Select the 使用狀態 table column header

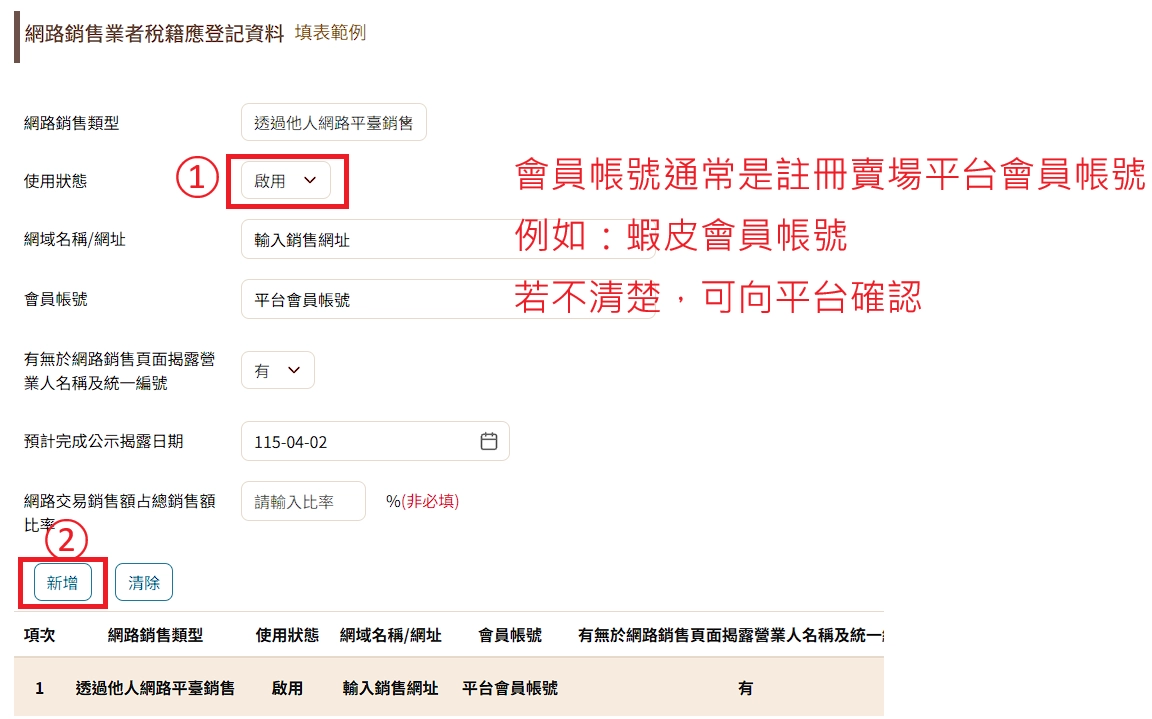(287, 635)
